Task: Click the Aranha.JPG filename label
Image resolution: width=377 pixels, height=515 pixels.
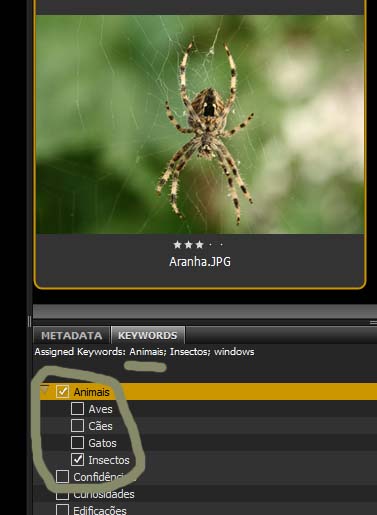Action: [x=200, y=262]
